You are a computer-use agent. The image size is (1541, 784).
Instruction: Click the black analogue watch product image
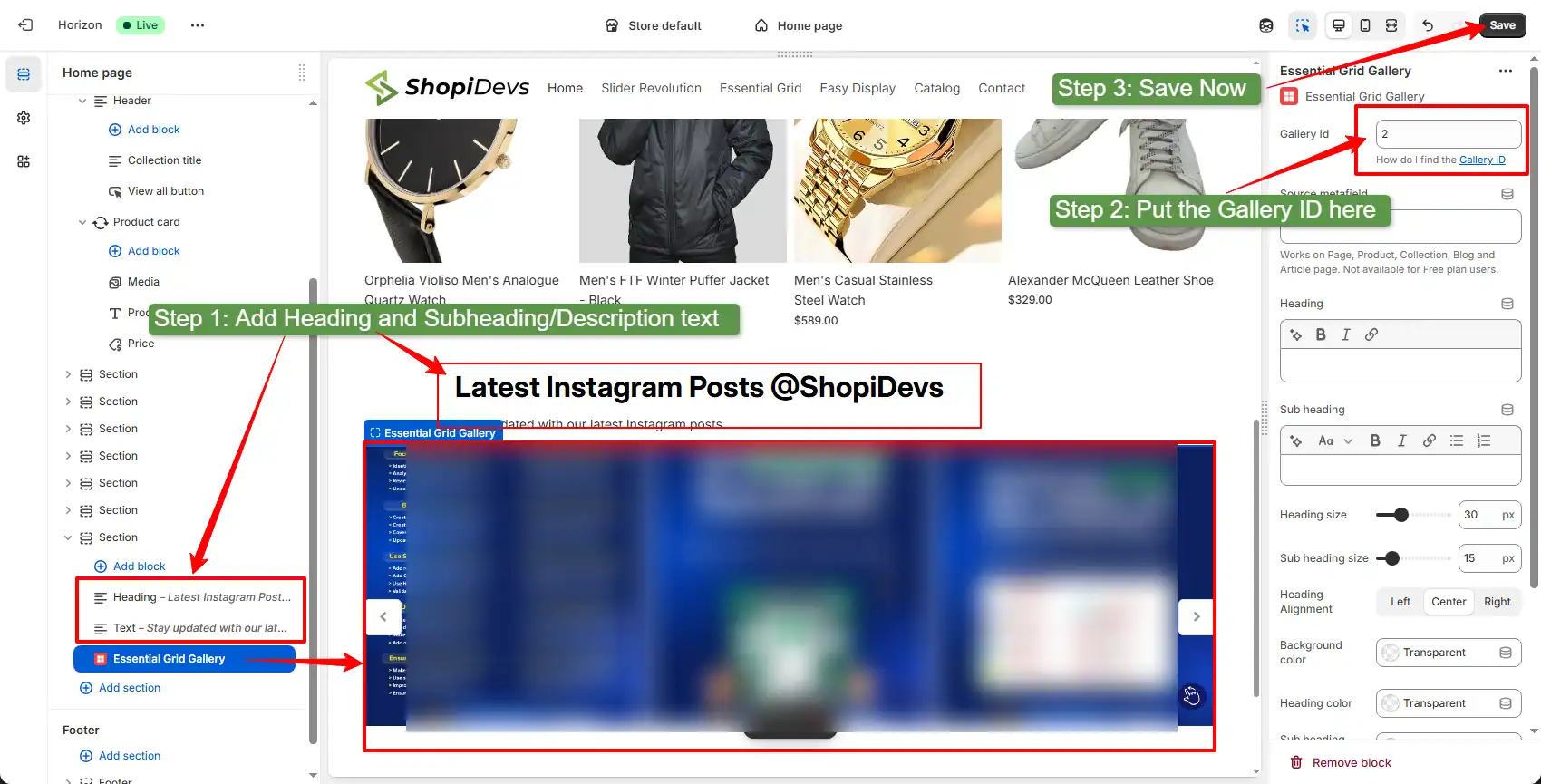pos(468,190)
